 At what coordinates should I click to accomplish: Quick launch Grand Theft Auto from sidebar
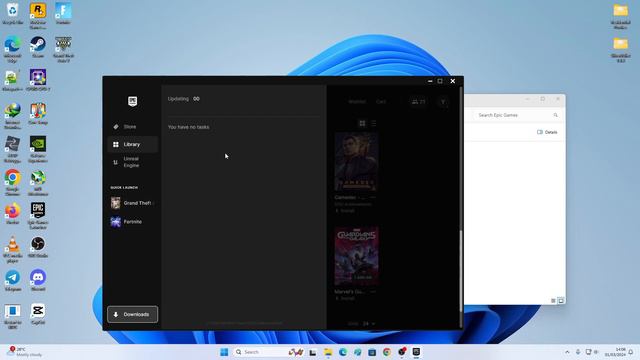132,203
